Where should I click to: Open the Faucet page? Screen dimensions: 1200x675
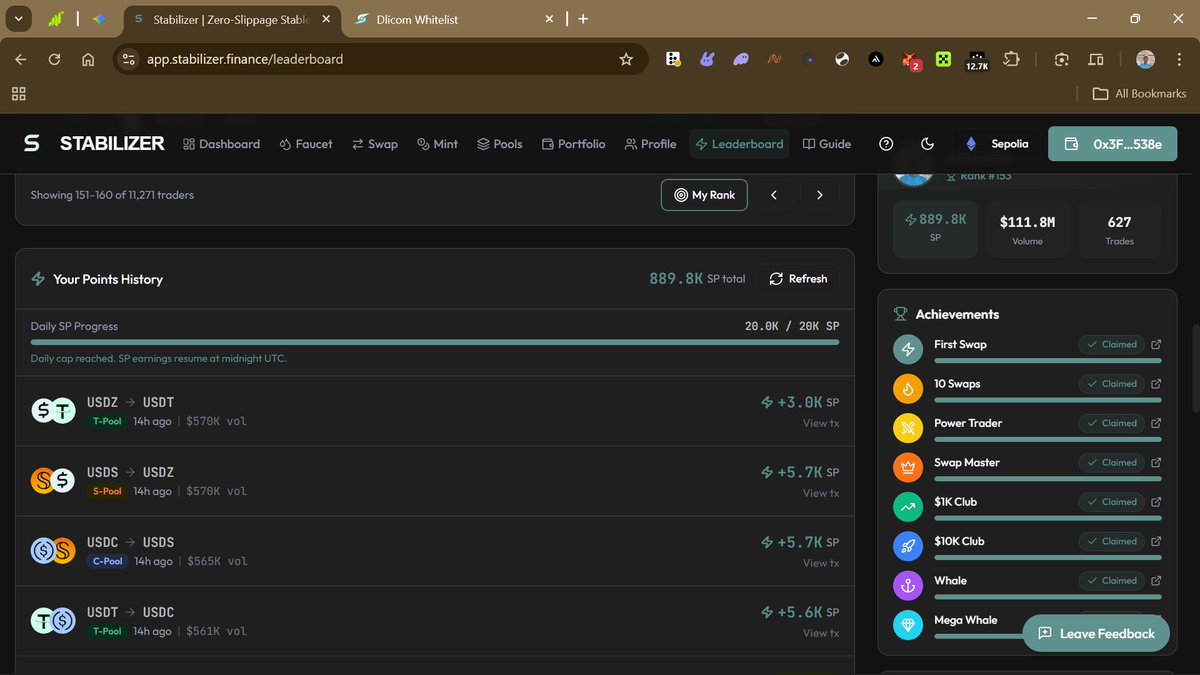coord(306,144)
